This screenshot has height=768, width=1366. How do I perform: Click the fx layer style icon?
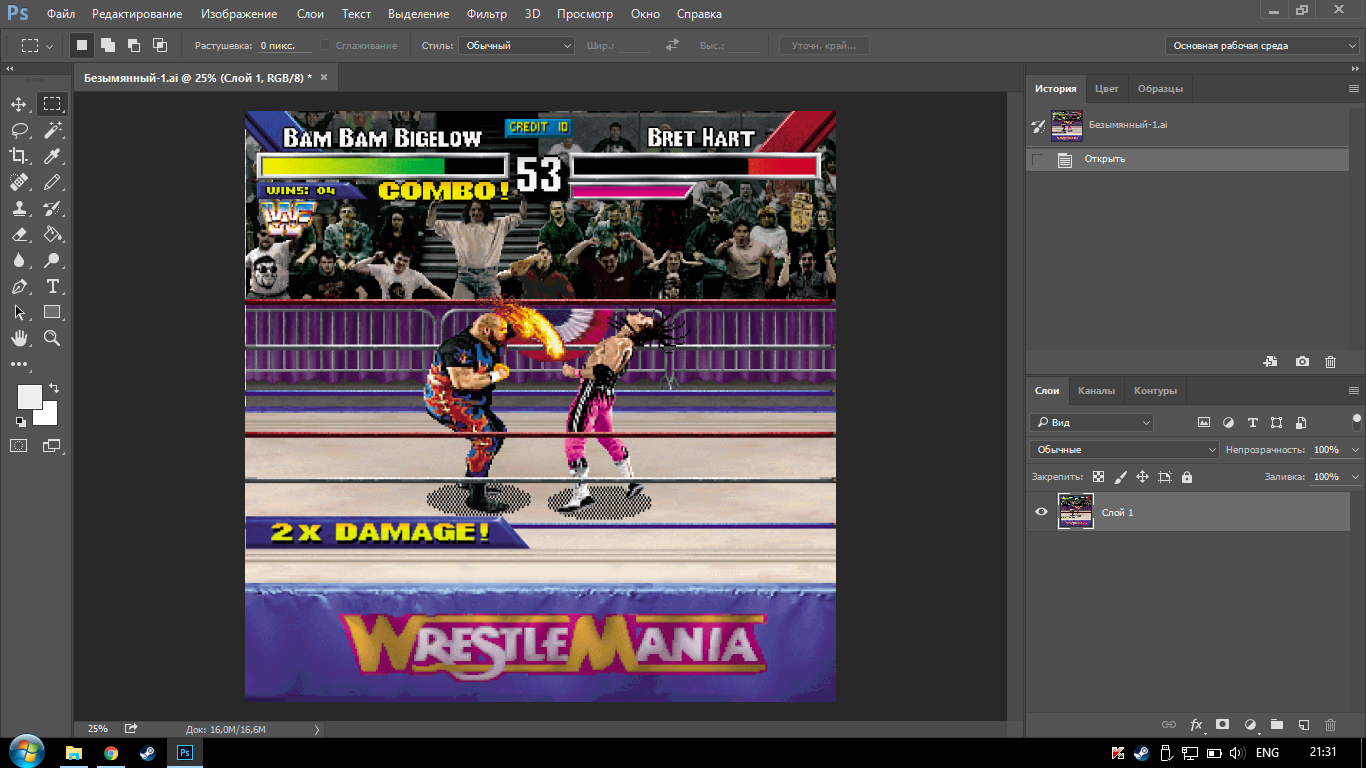tap(1196, 724)
